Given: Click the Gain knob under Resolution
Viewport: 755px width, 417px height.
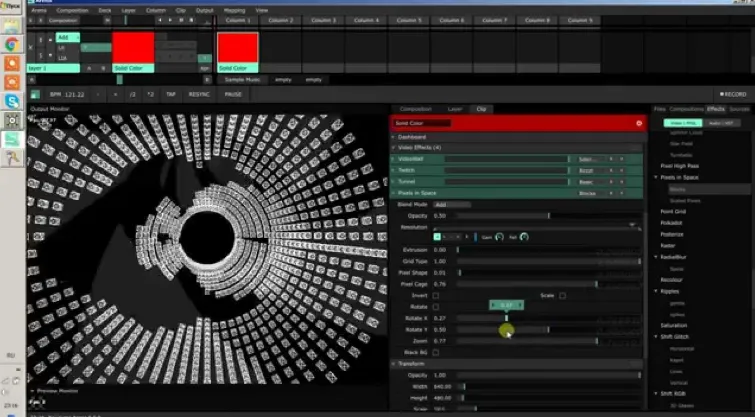Looking at the screenshot, I should click(499, 237).
